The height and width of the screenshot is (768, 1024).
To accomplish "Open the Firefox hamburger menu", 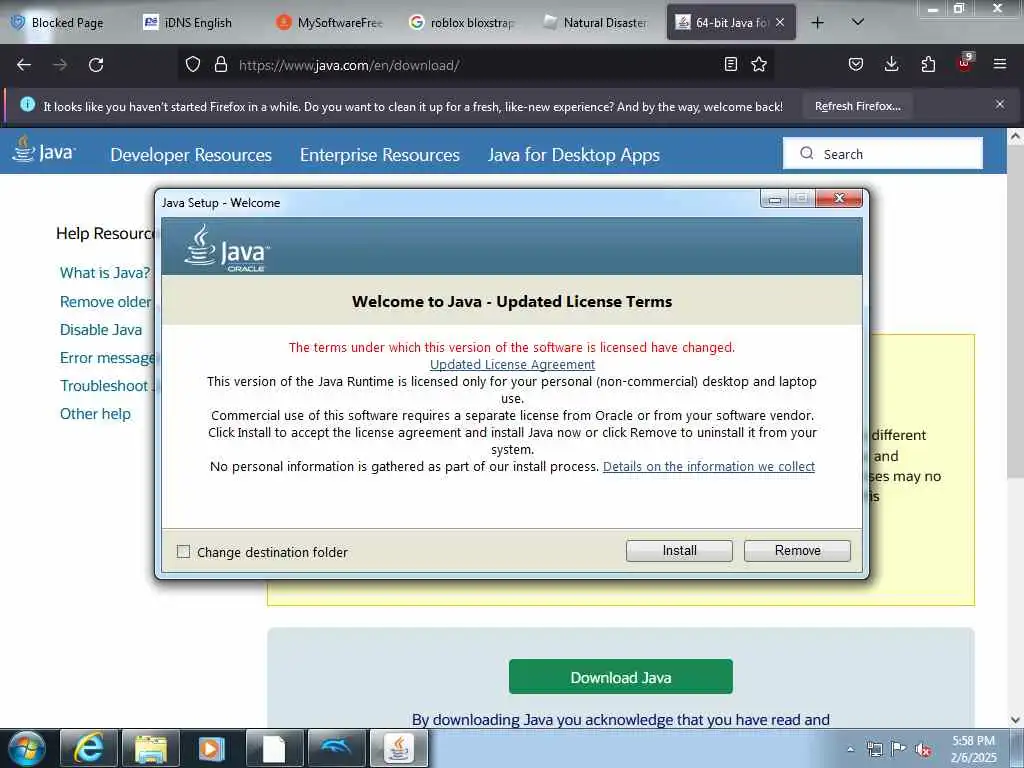I will click(x=1000, y=64).
